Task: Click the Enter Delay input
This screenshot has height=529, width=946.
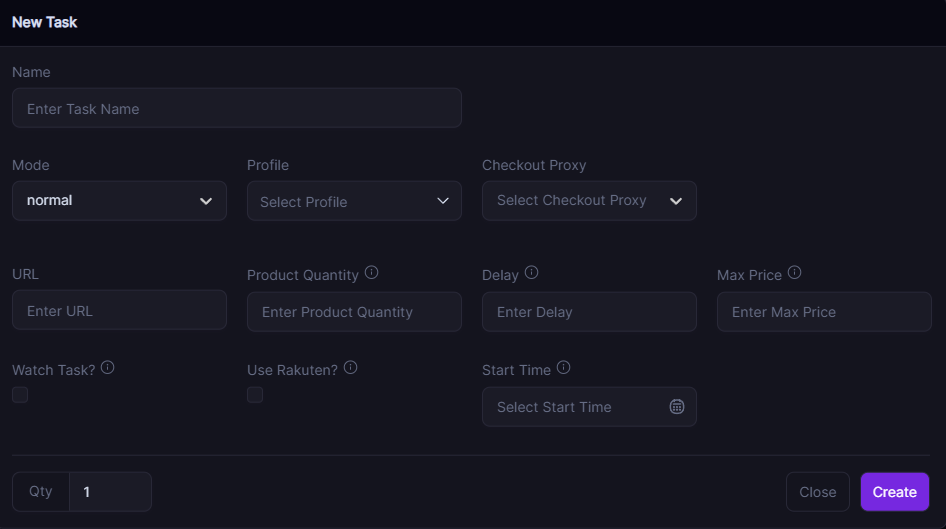Action: tap(589, 312)
